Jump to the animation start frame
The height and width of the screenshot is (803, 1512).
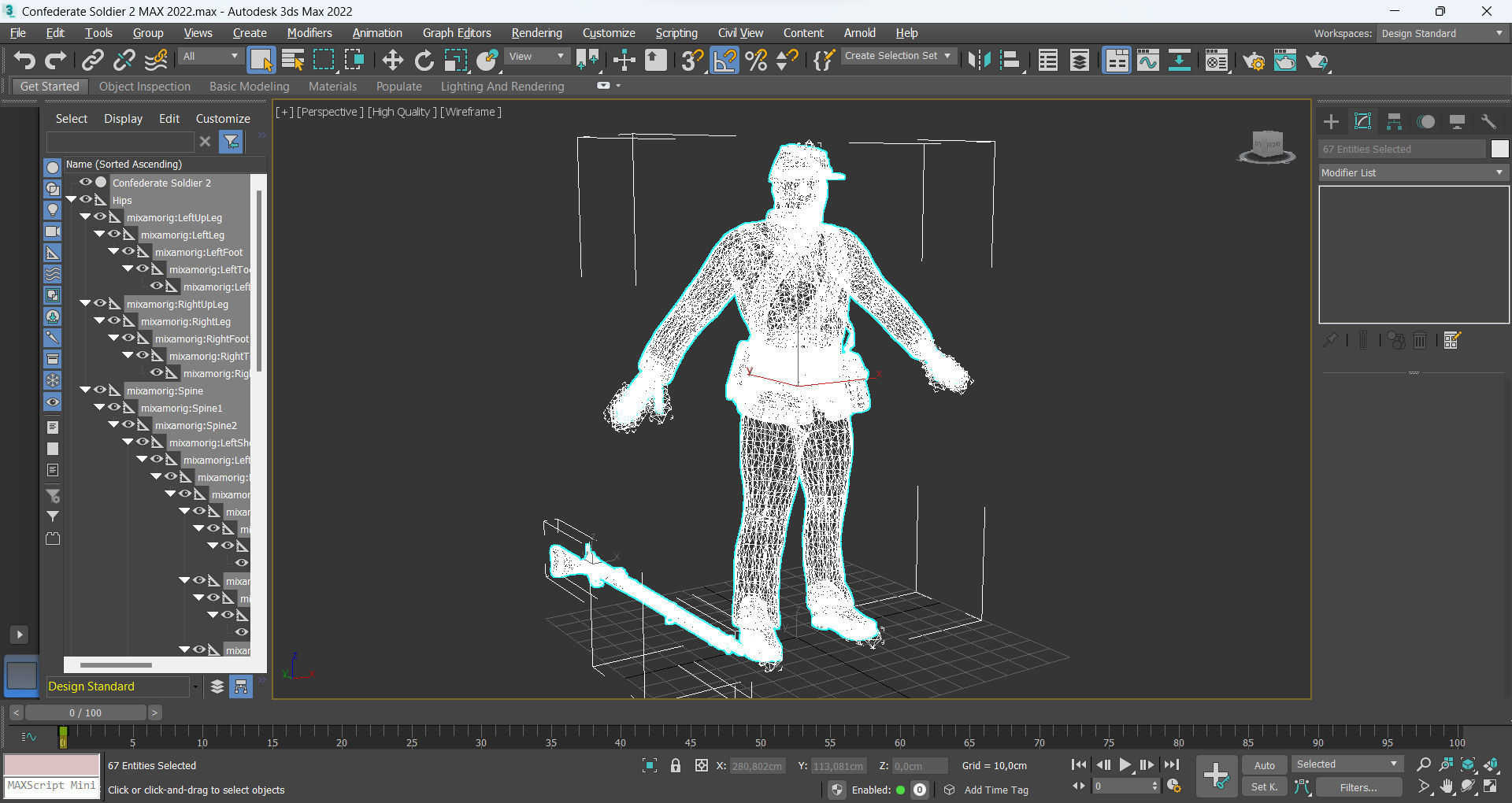click(1079, 764)
